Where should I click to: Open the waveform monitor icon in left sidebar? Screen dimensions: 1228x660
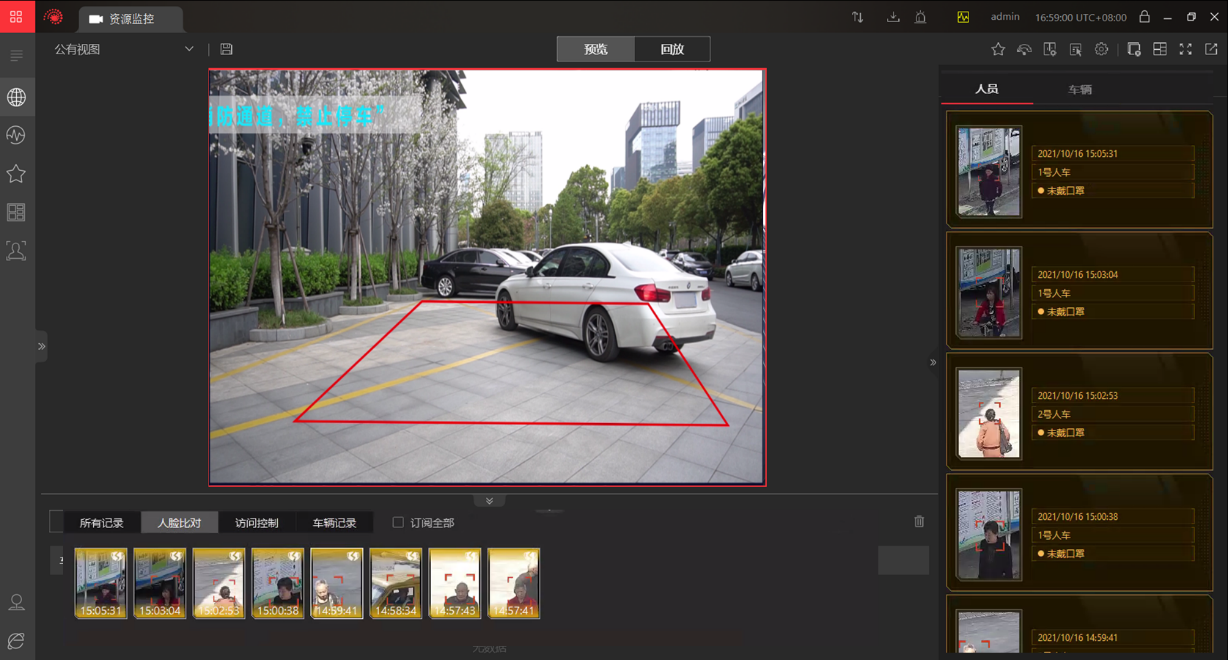(16, 135)
